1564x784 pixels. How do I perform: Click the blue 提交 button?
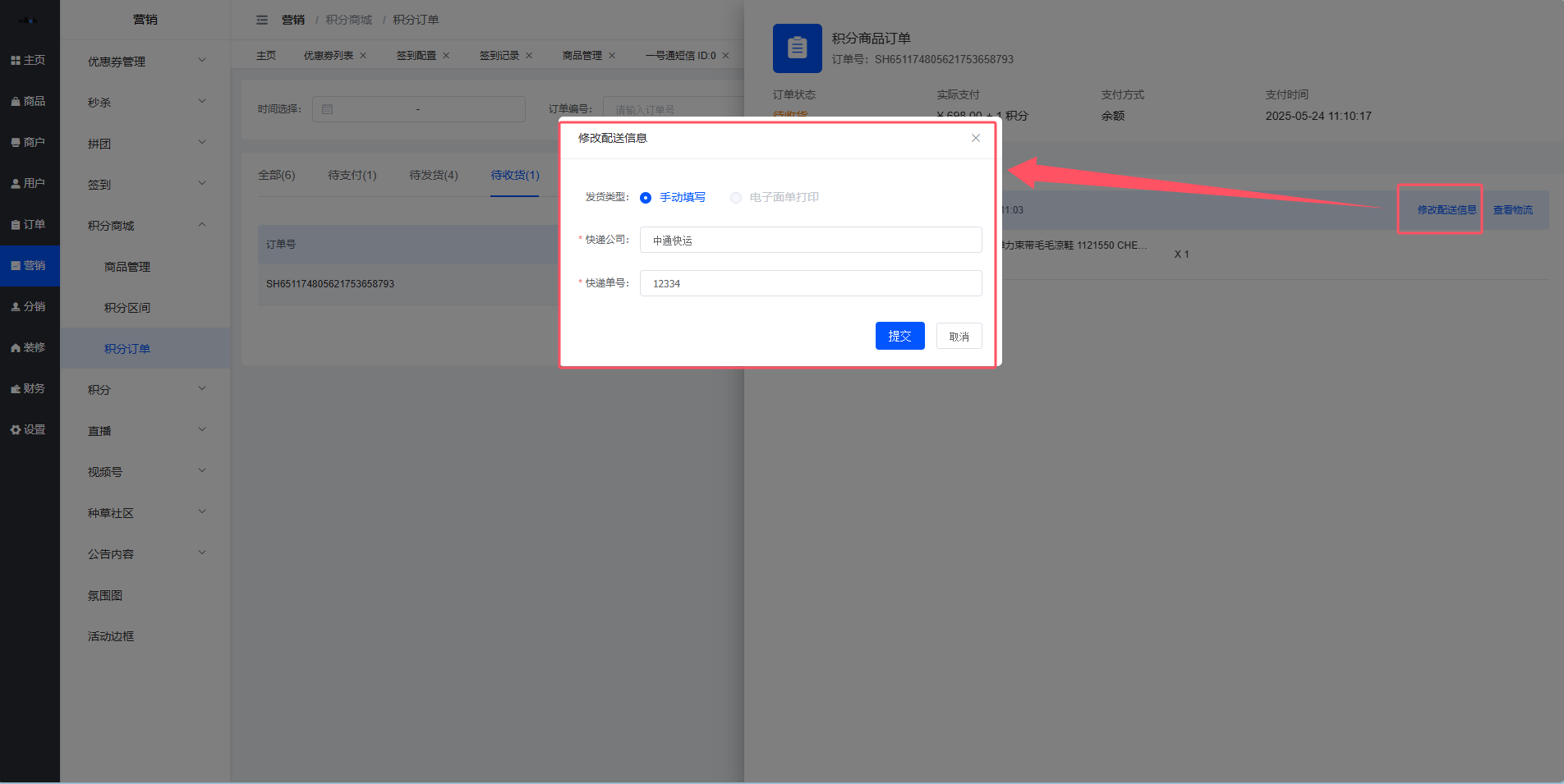[899, 336]
